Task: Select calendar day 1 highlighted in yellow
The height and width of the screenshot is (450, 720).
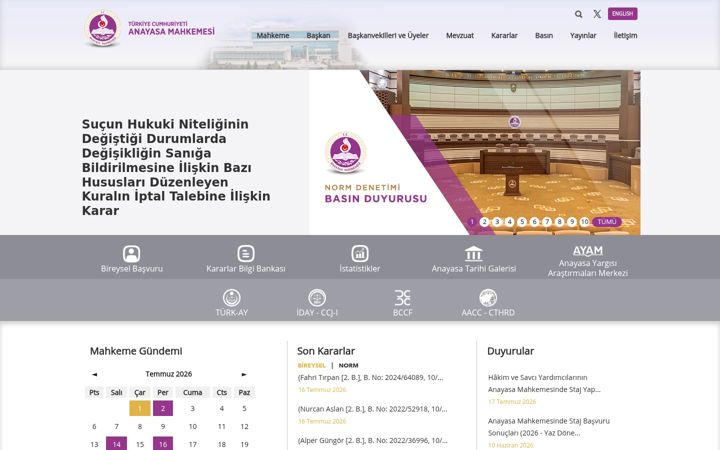Action: click(140, 408)
